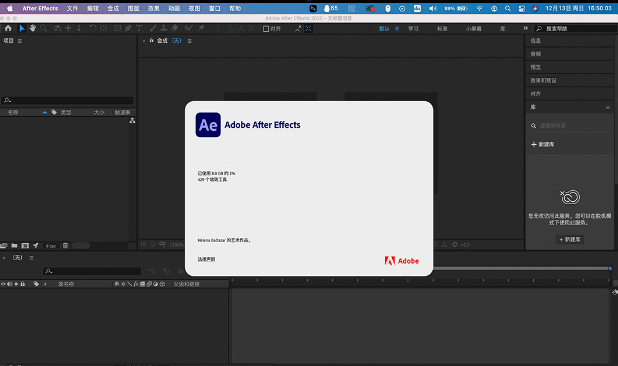The width and height of the screenshot is (618, 366).
Task: Click the lower 新建库 button in Libraries
Action: (570, 239)
